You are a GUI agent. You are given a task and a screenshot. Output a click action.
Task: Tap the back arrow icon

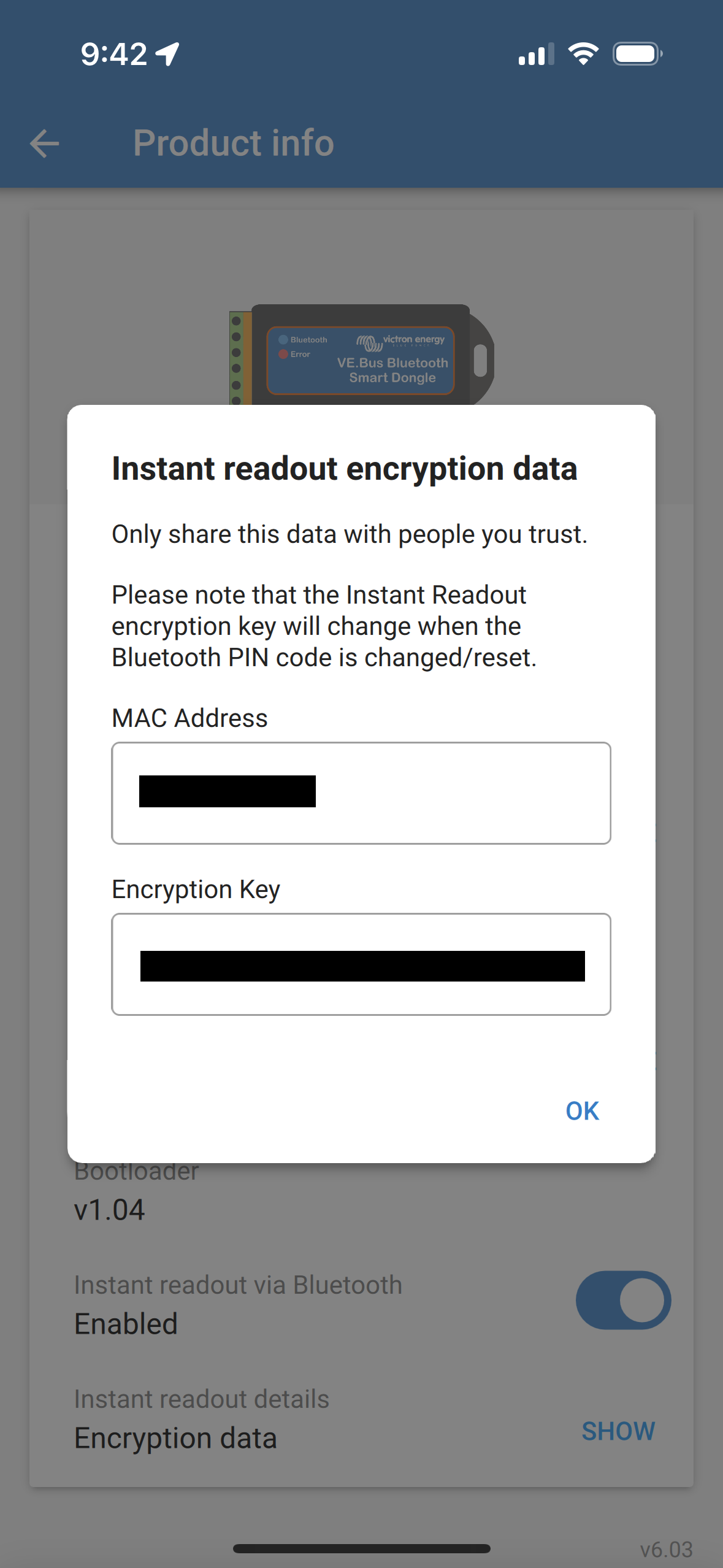click(x=45, y=144)
